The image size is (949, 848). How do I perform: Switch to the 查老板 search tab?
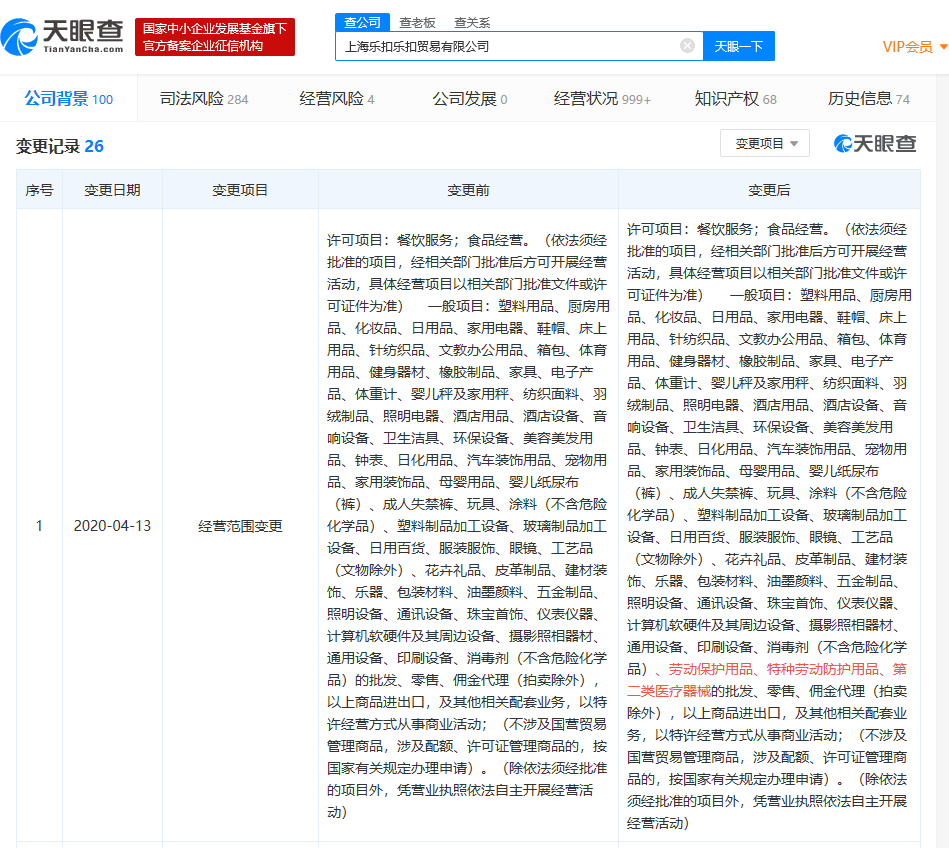point(416,22)
